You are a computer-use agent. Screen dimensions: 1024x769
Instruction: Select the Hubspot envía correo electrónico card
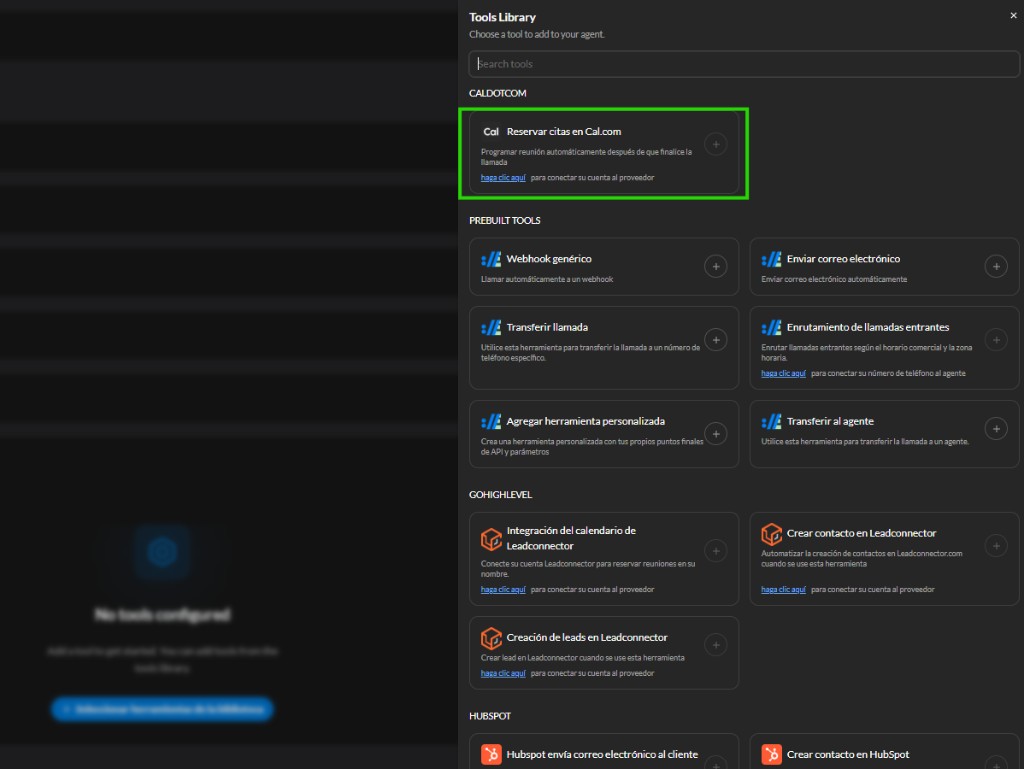603,751
